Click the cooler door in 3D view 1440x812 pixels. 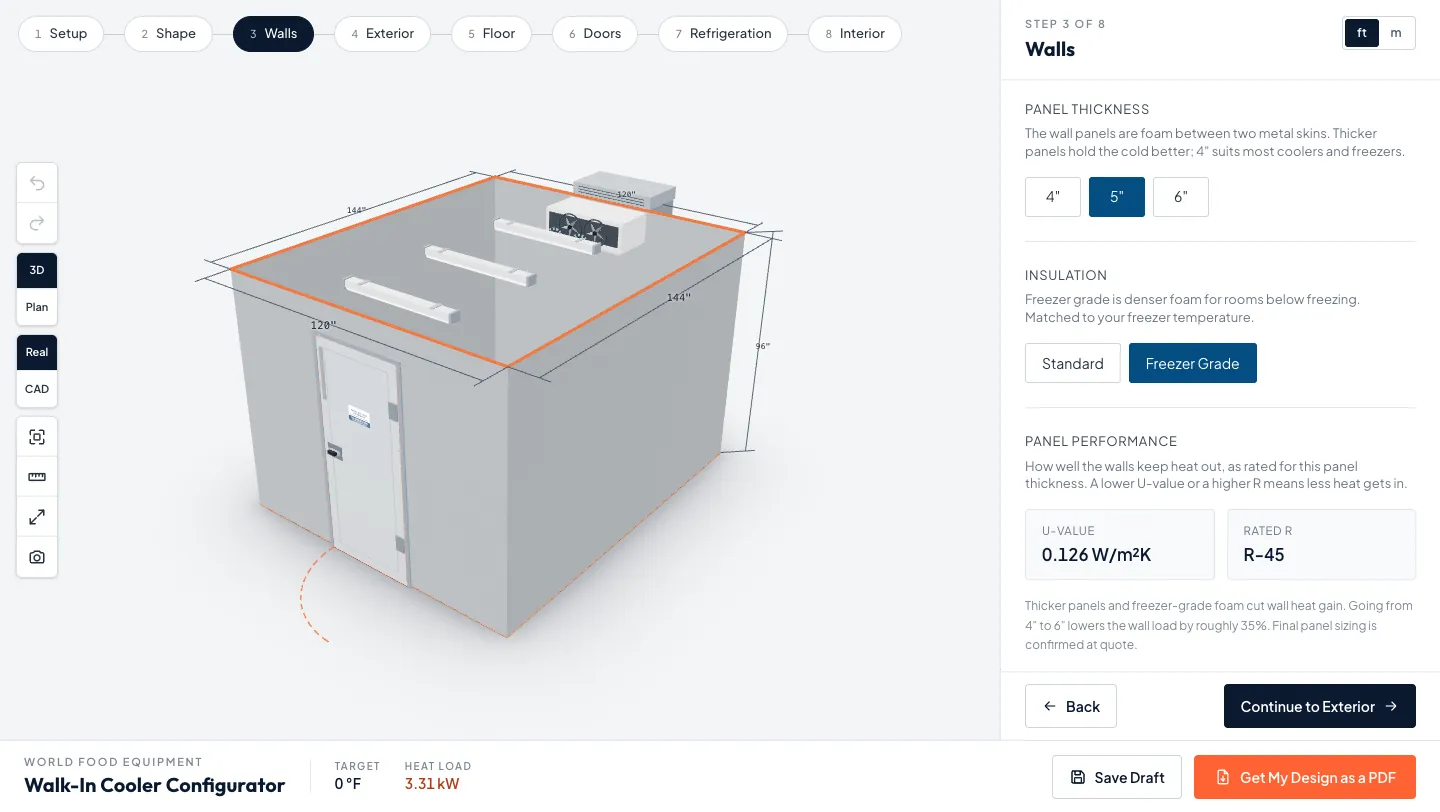365,460
